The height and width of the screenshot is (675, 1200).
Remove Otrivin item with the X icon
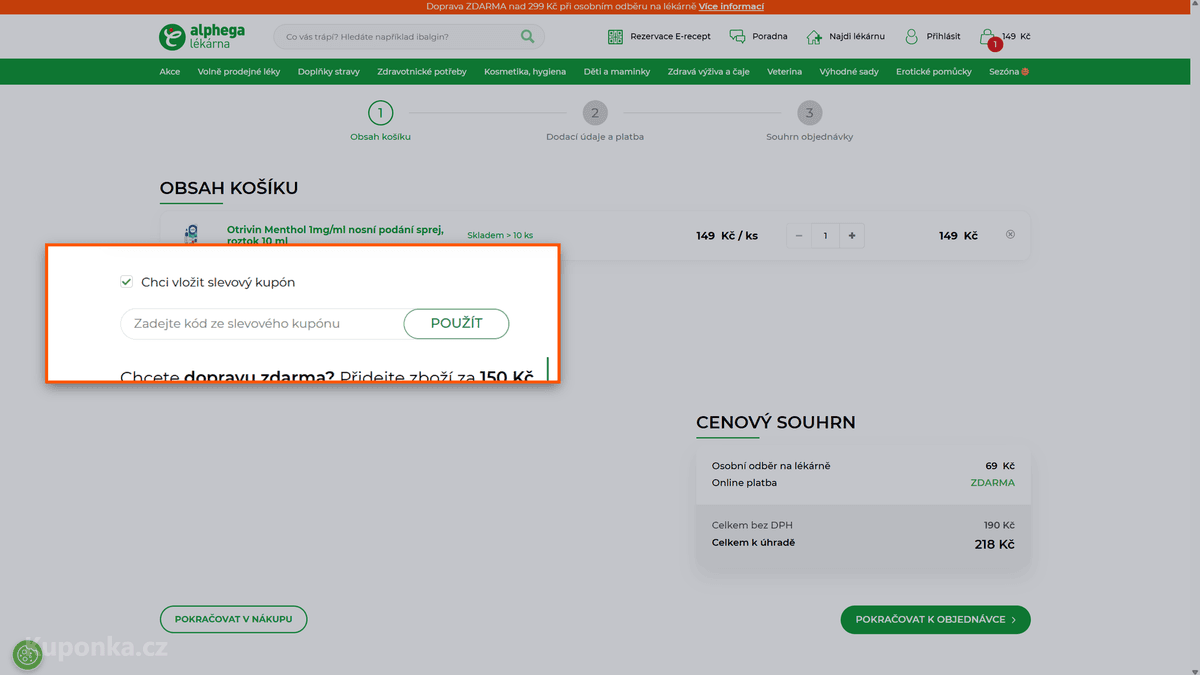pos(1010,234)
